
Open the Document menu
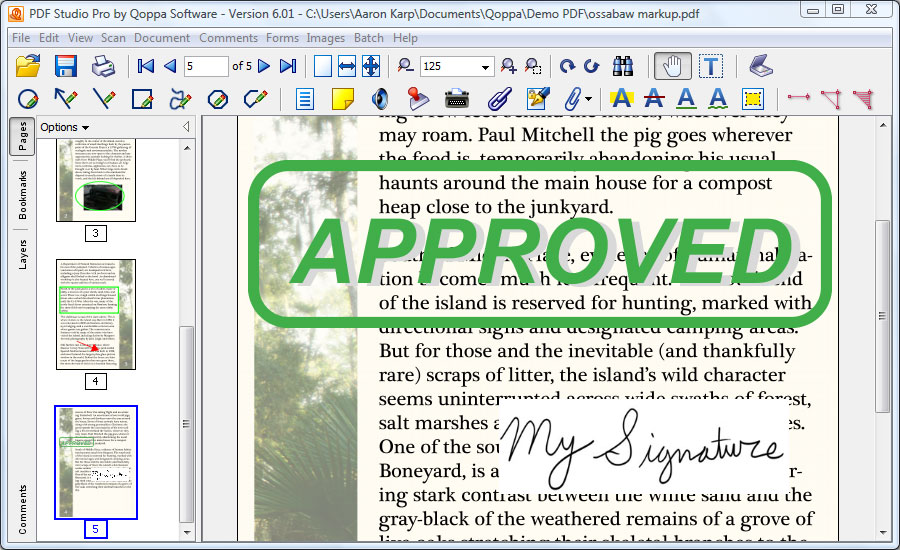click(162, 38)
